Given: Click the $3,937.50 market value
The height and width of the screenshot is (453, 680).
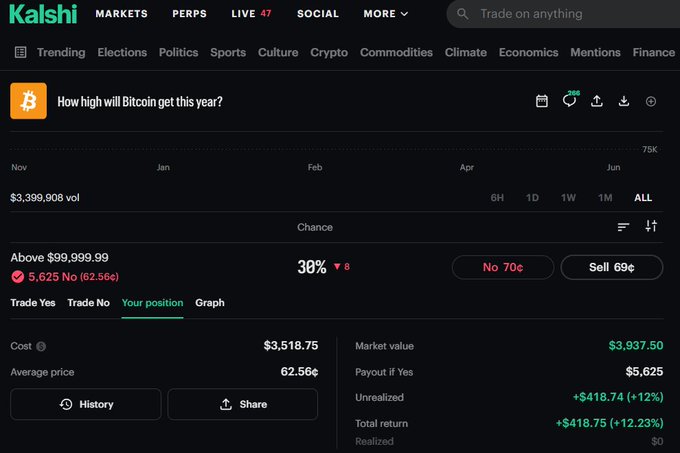Looking at the screenshot, I should coord(636,345).
